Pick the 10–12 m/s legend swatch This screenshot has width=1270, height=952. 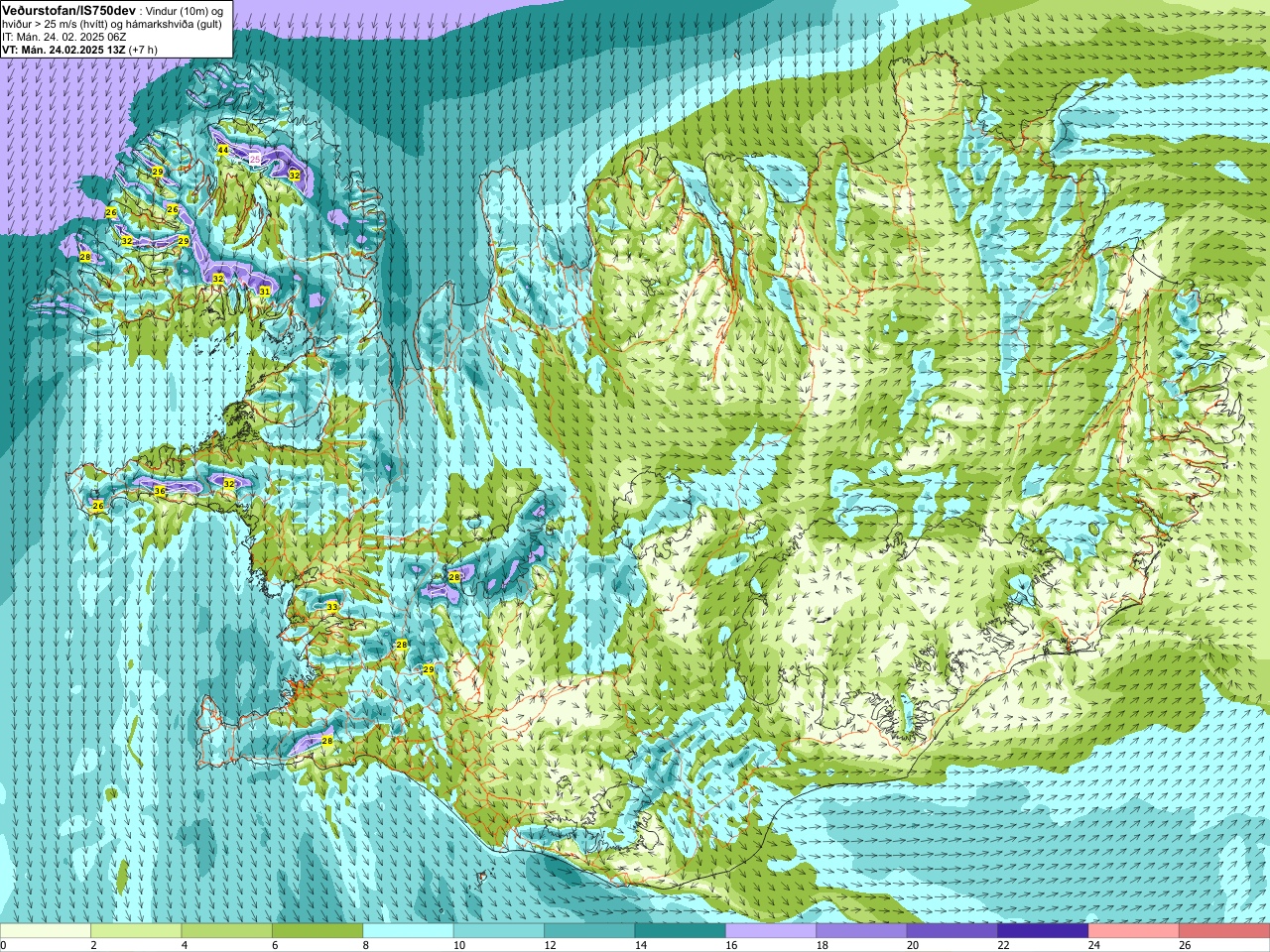(x=498, y=932)
